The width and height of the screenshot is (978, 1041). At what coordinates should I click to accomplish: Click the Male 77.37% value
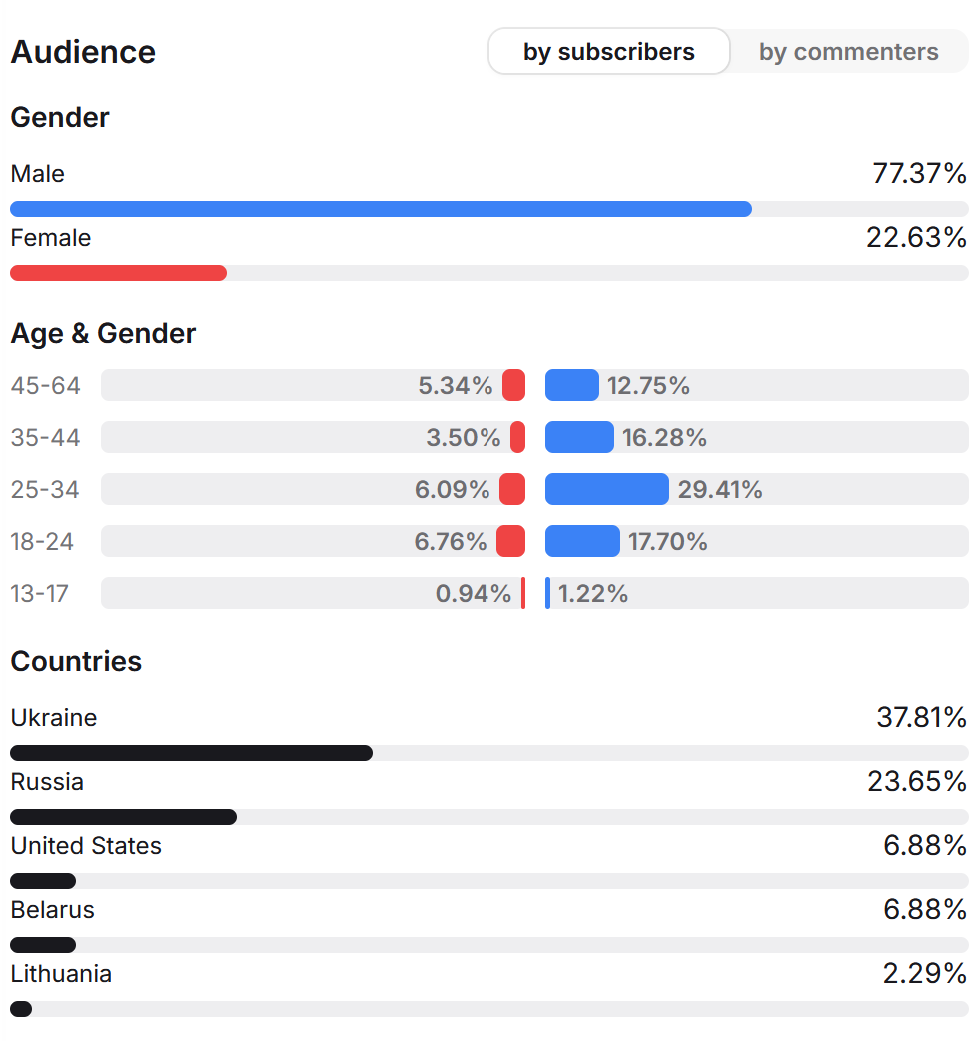pyautogui.click(x=919, y=174)
